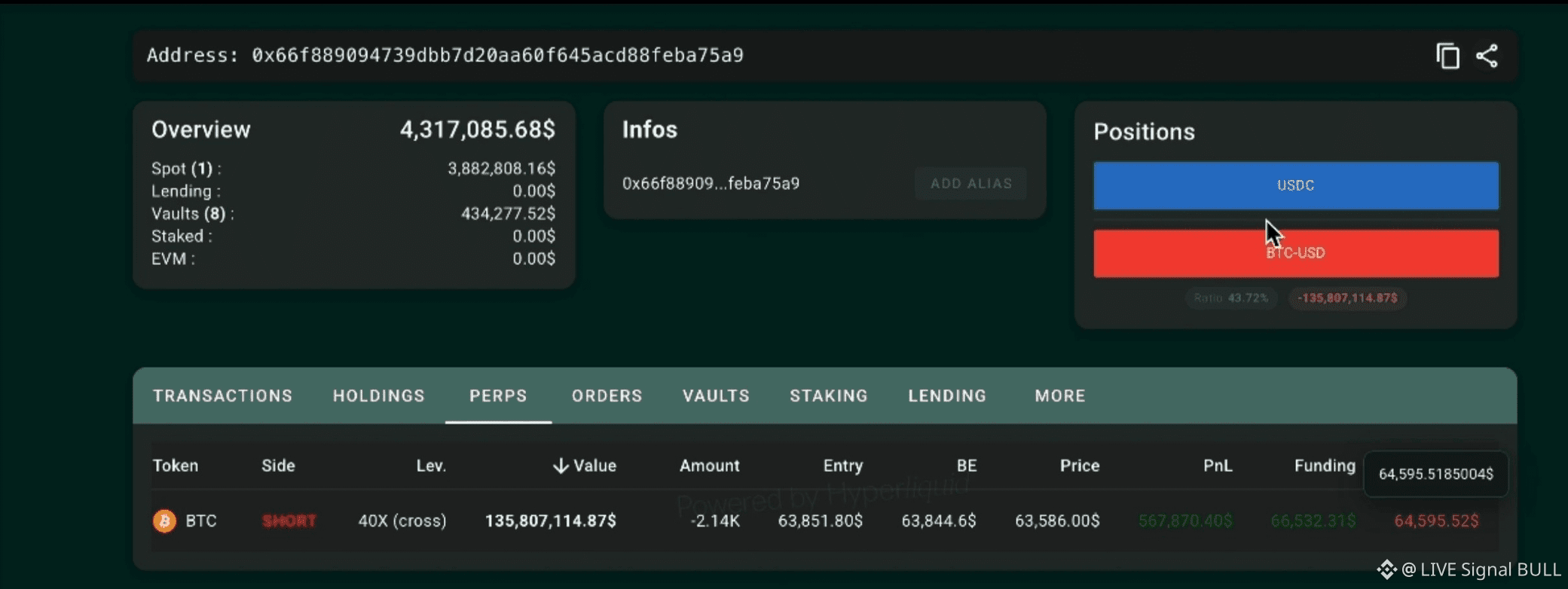Click the Overview card heading
Viewport: 1568px width, 589px height.
click(201, 130)
